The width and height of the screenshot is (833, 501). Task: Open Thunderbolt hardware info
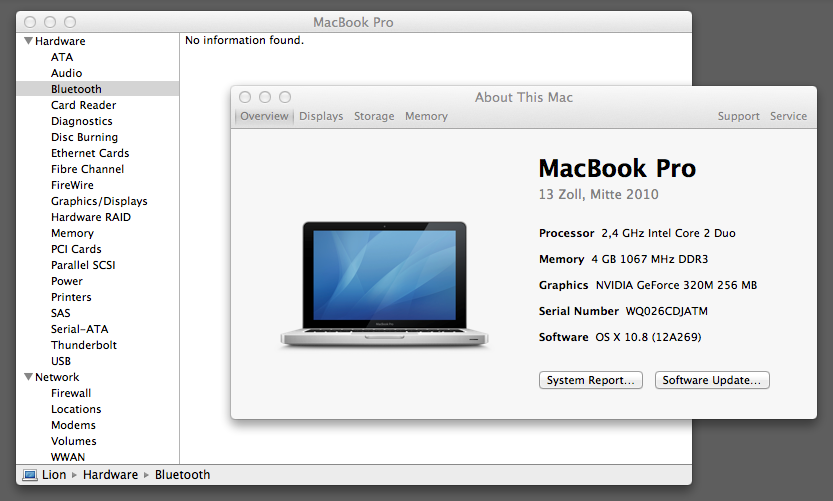84,345
